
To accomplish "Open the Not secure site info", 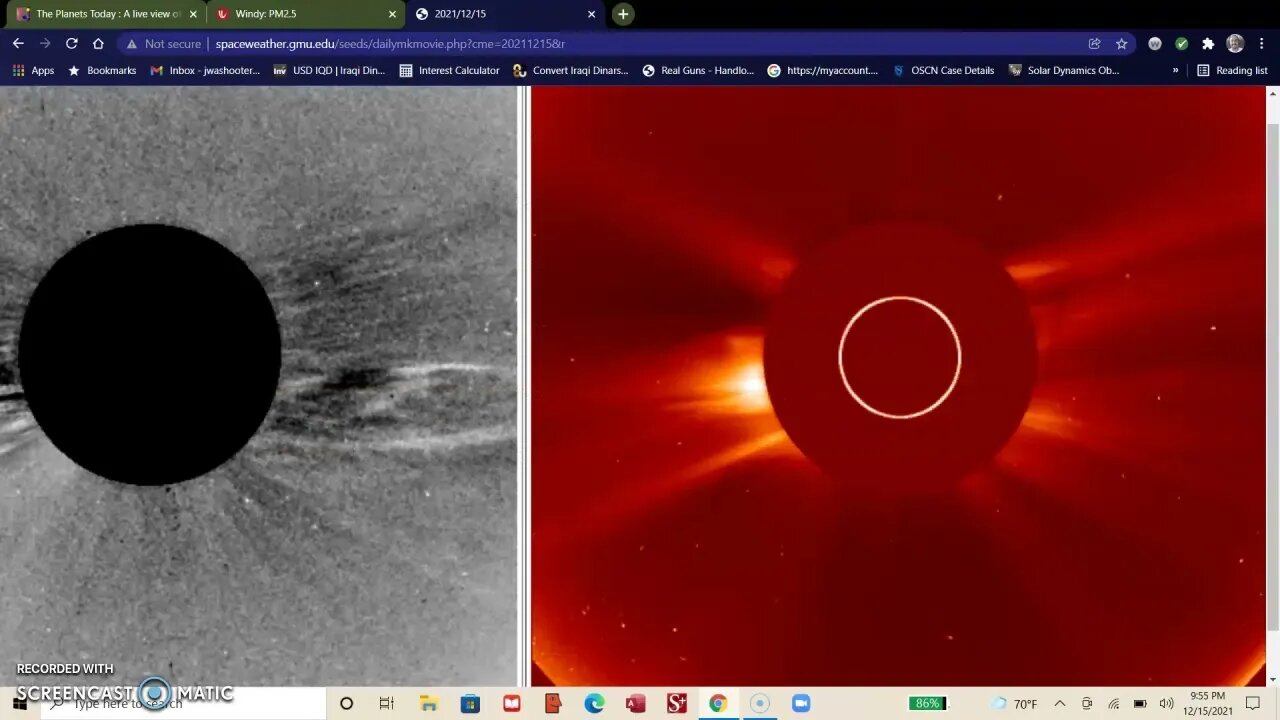I will (164, 44).
